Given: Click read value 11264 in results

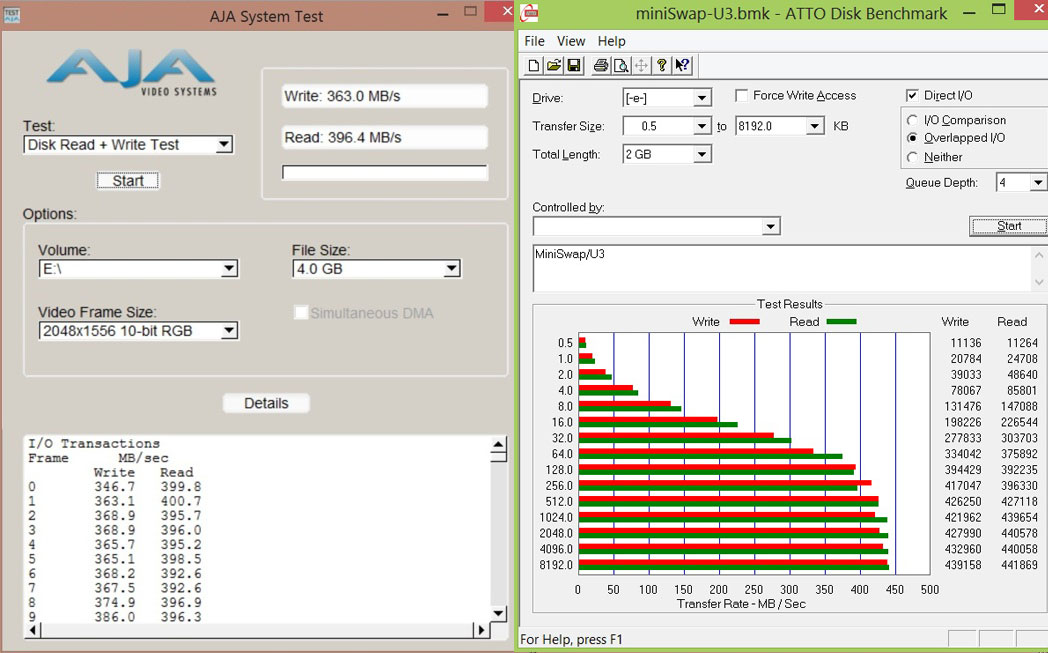Looking at the screenshot, I should pyautogui.click(x=1023, y=343).
